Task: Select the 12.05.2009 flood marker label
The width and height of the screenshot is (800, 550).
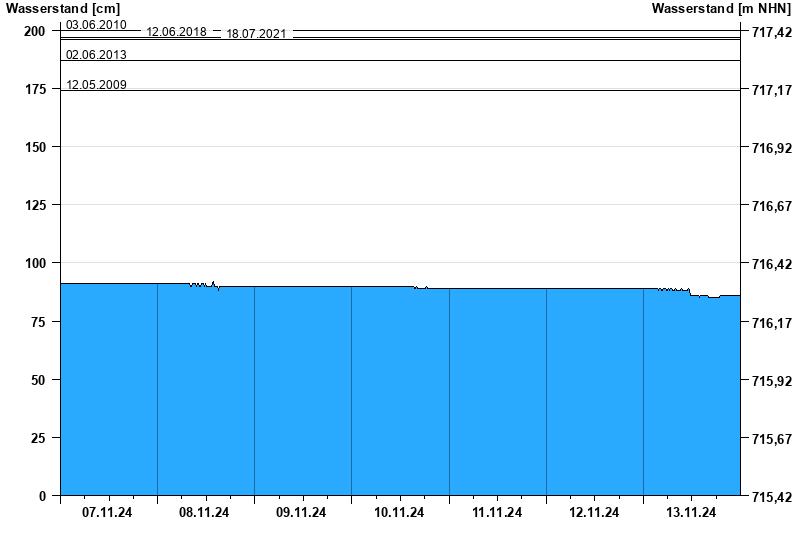Action: click(x=96, y=85)
